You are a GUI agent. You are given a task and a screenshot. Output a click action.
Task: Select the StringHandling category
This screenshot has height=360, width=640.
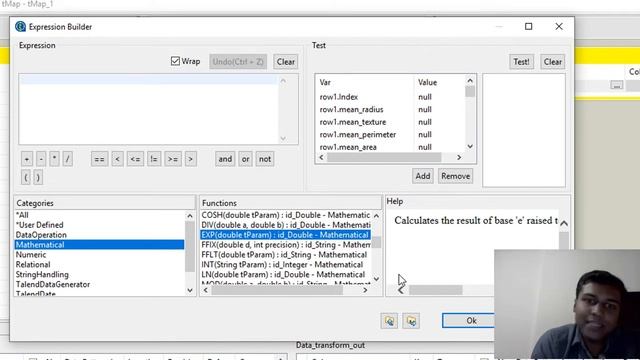click(x=100, y=274)
